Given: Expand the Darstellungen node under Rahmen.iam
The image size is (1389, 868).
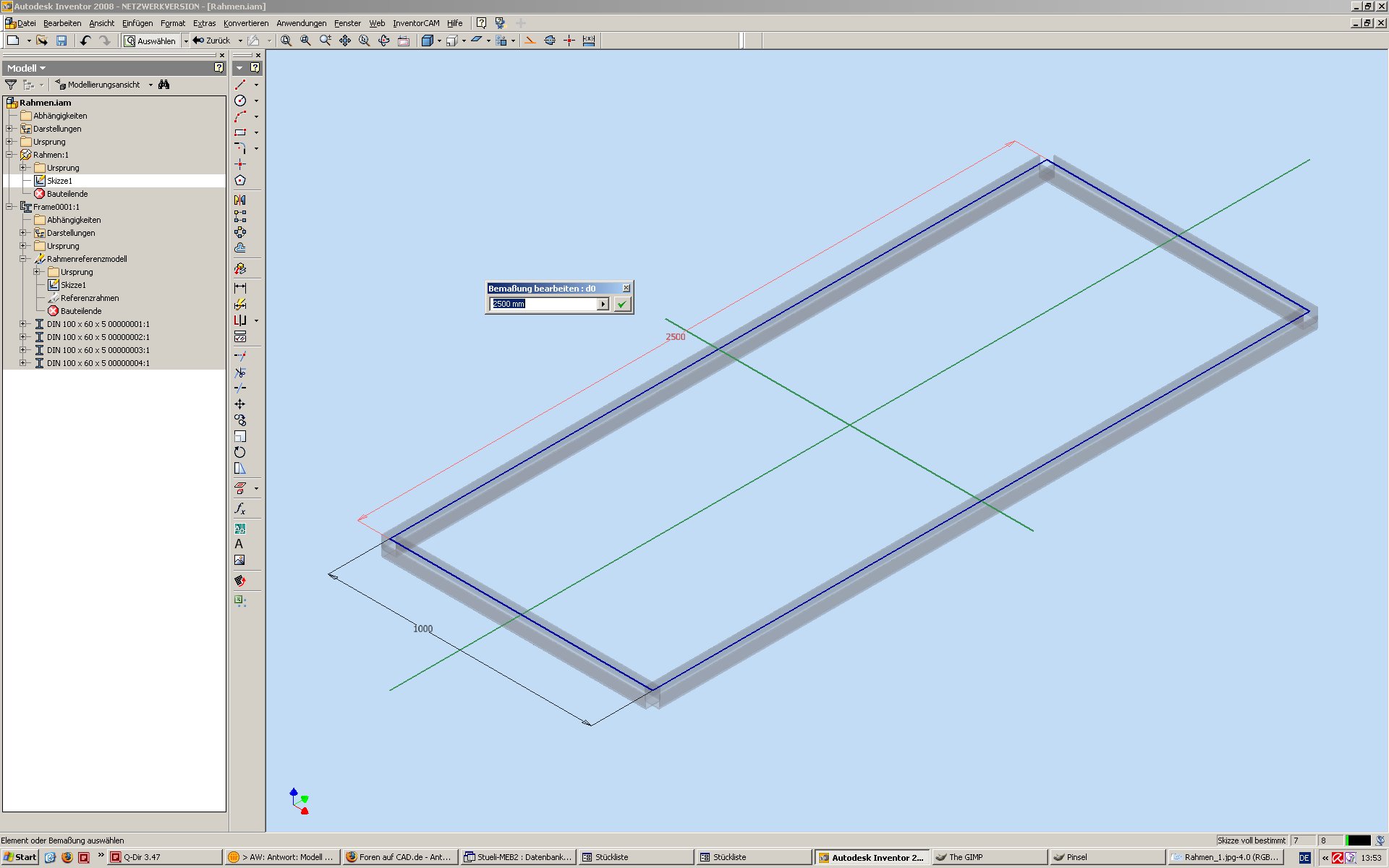Looking at the screenshot, I should pyautogui.click(x=9, y=129).
